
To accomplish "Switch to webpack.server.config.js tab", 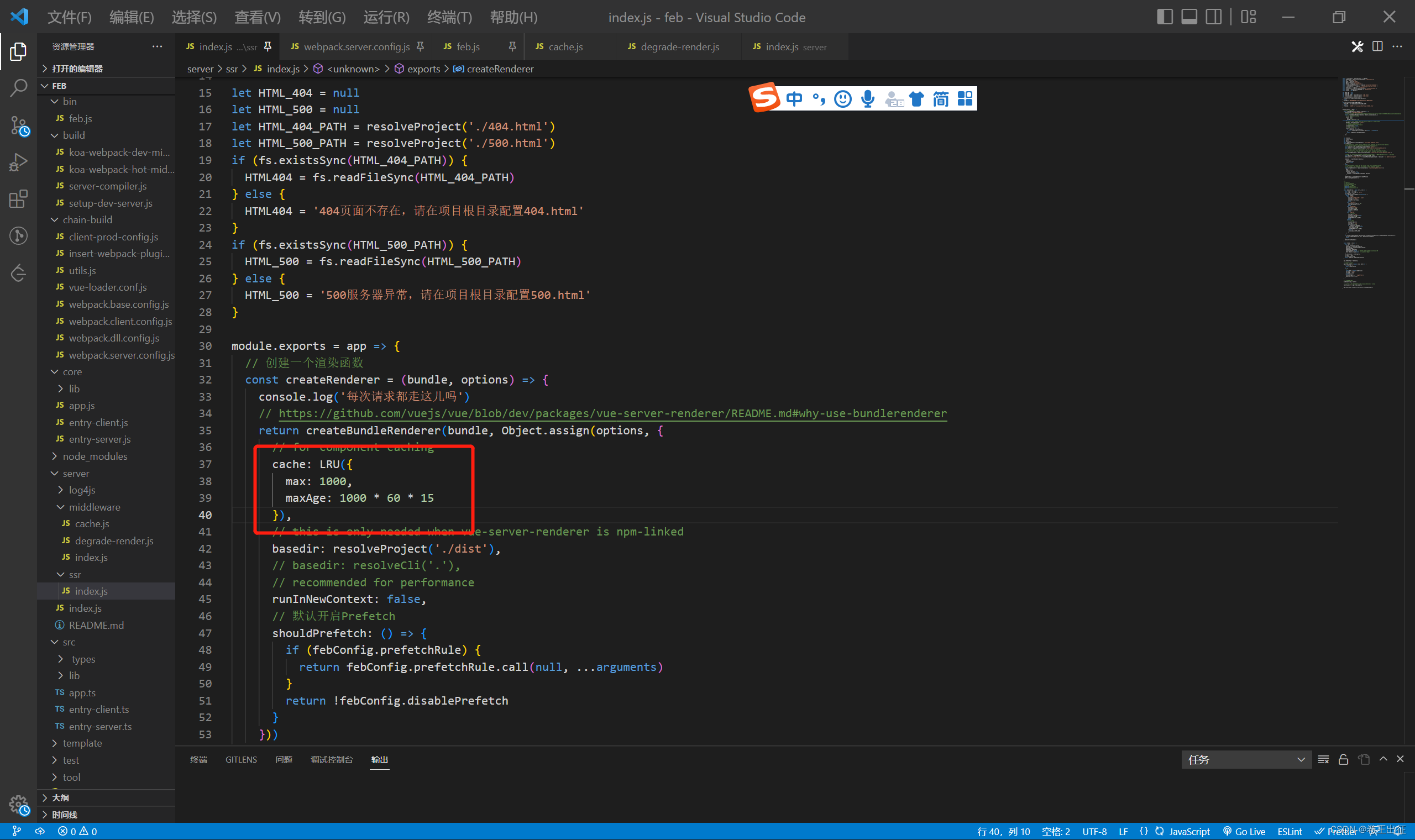I will click(x=356, y=46).
